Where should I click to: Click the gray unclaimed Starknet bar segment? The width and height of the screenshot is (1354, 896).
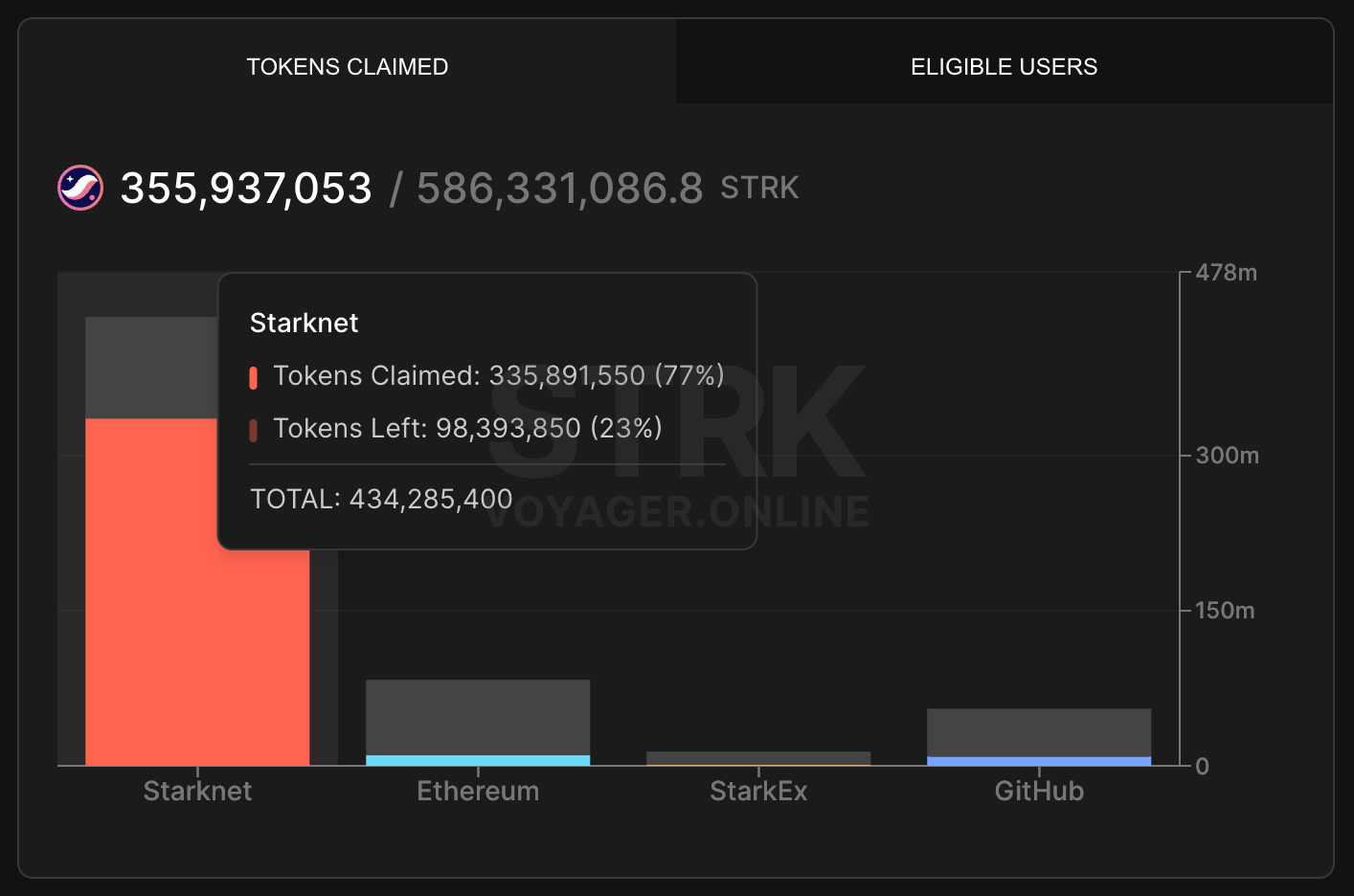(151, 368)
